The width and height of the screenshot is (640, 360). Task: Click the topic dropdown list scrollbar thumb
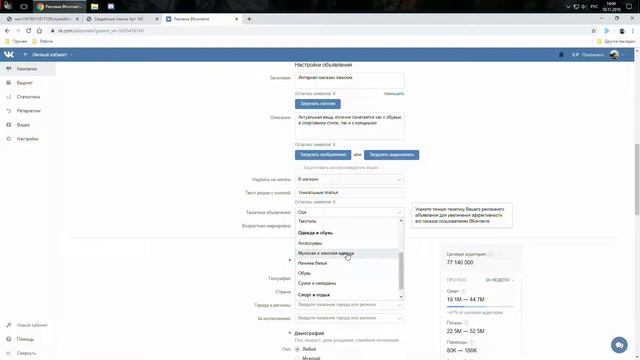coord(401,270)
